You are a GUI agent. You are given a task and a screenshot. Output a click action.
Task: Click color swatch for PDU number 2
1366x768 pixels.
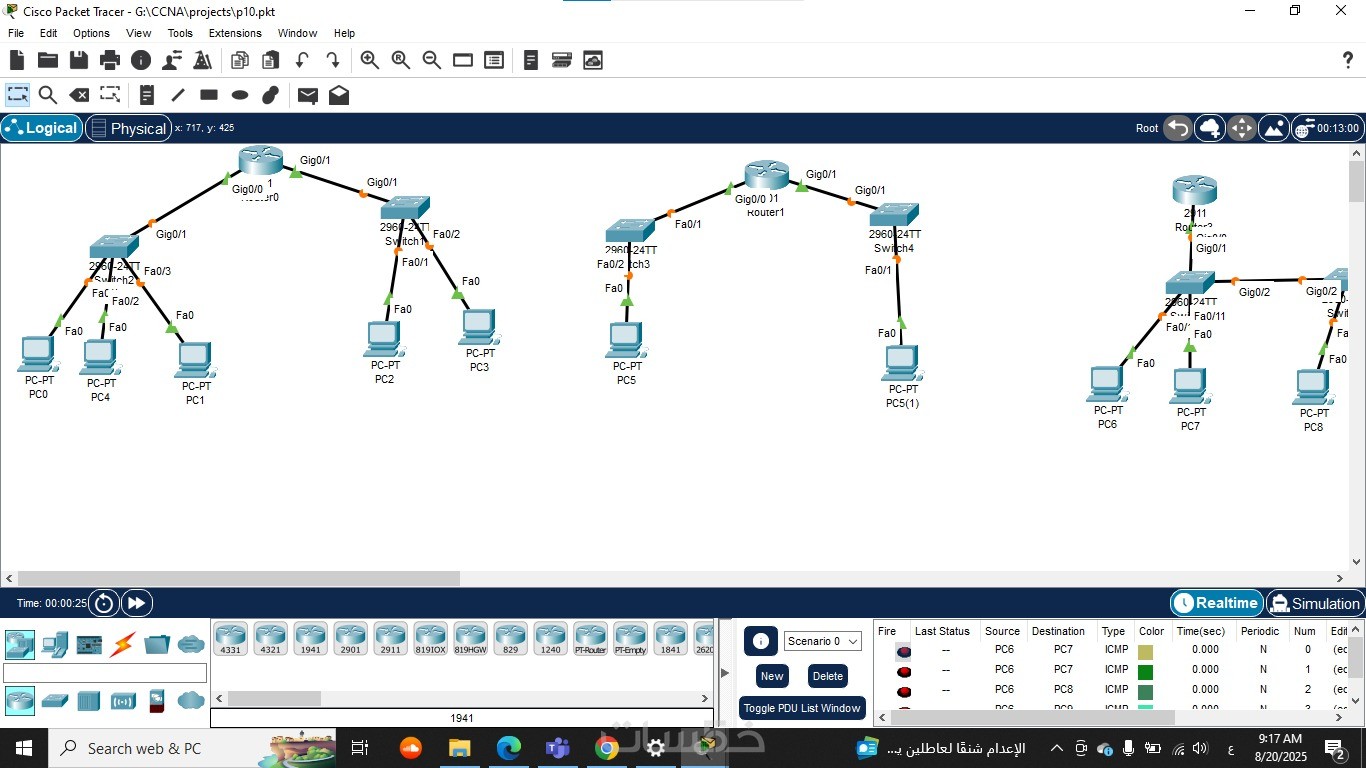(1146, 692)
